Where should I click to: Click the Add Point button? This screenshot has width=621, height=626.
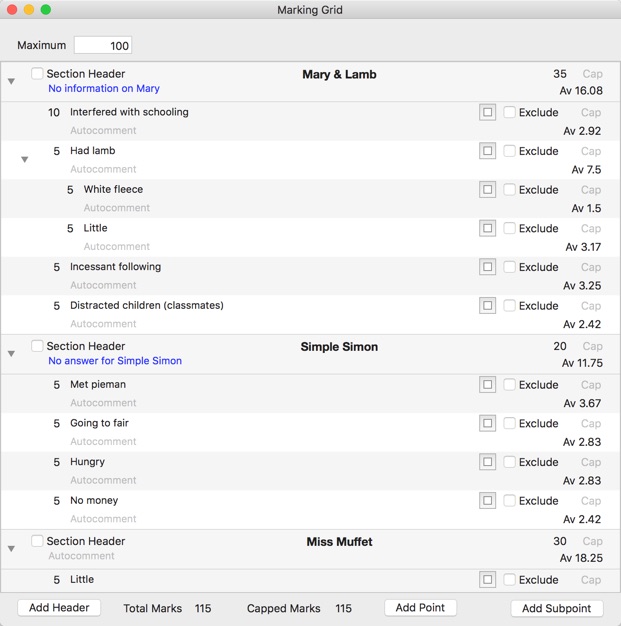(x=420, y=608)
